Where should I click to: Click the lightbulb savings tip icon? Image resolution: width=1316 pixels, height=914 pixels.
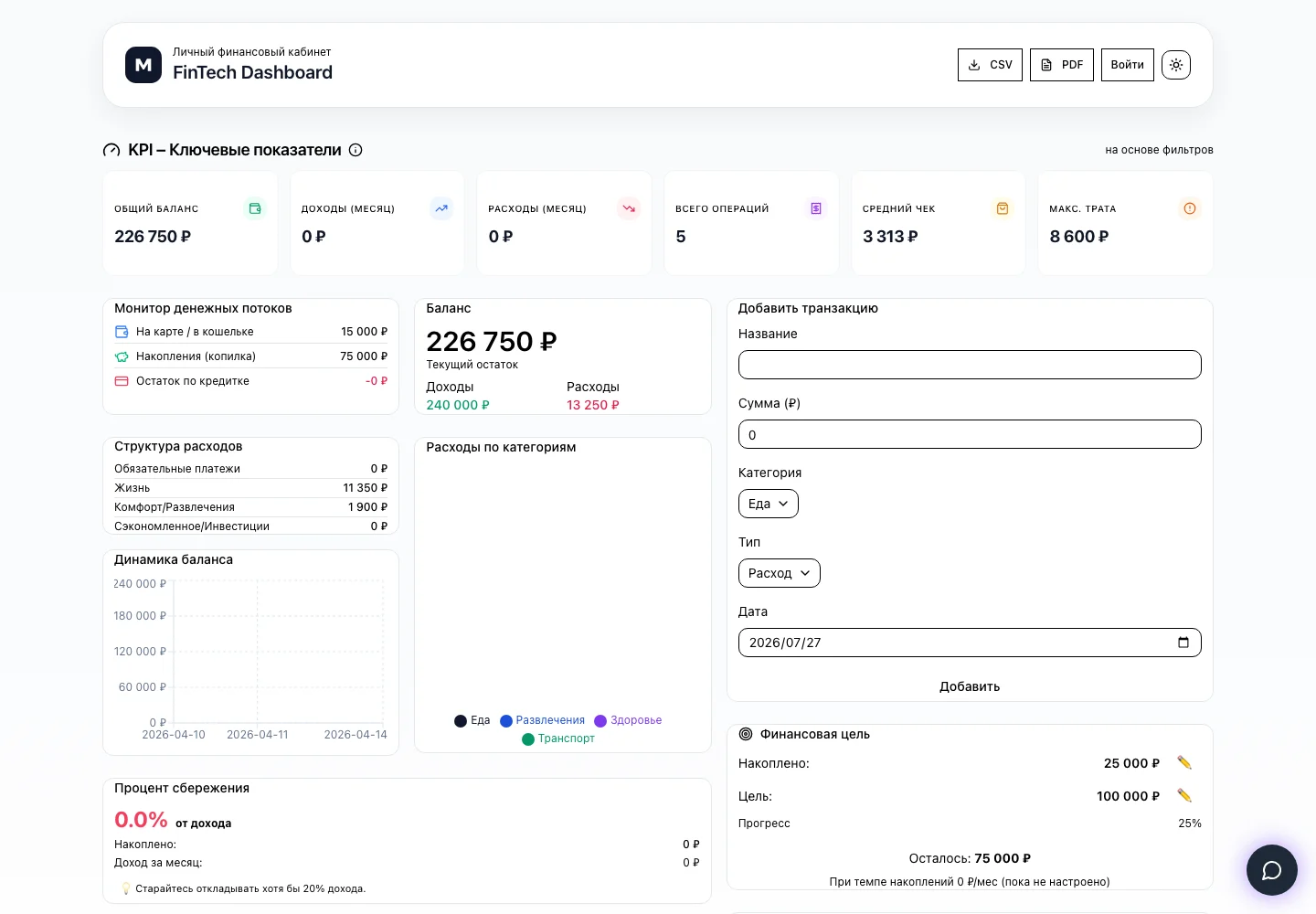(126, 888)
